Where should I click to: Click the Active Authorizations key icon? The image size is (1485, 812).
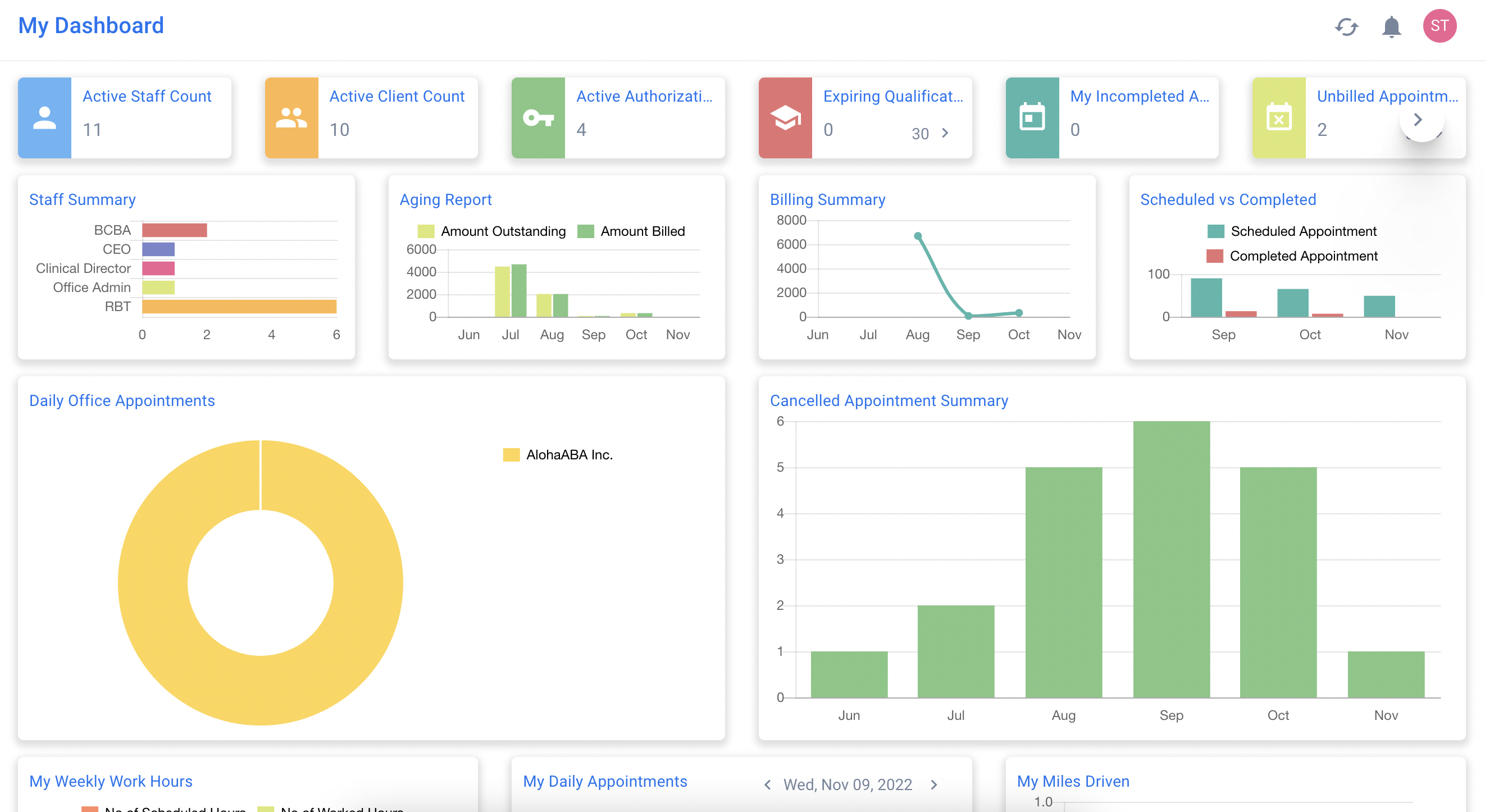[538, 118]
